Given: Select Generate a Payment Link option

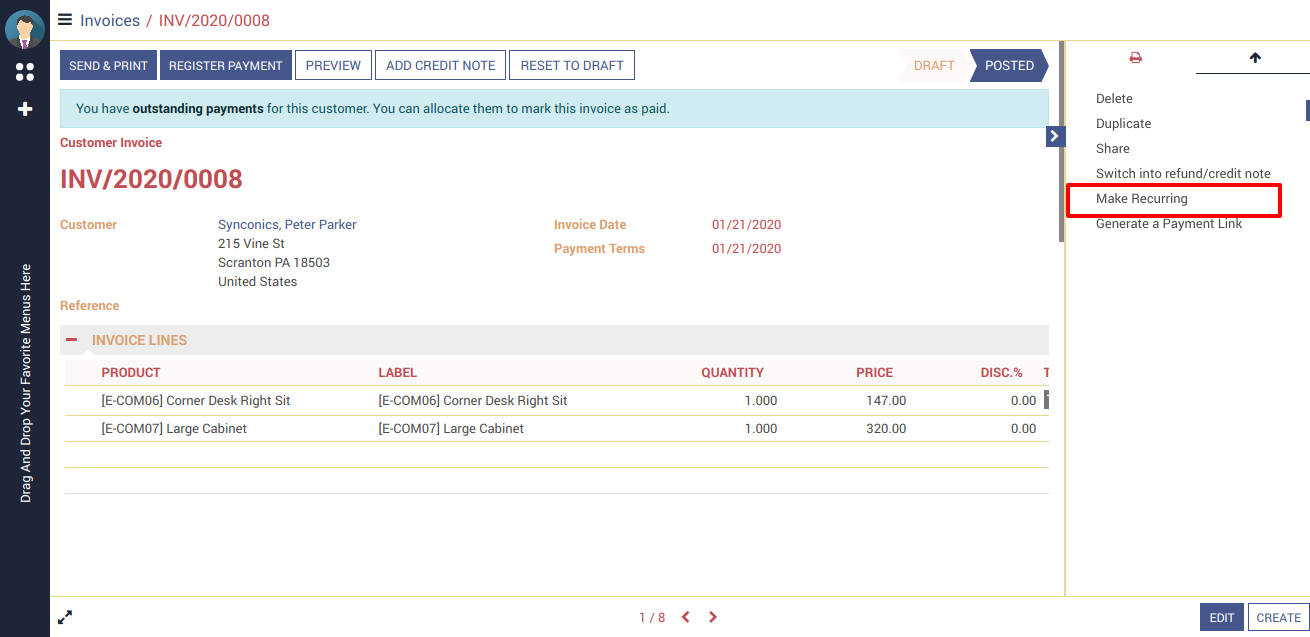Looking at the screenshot, I should click(x=1168, y=224).
